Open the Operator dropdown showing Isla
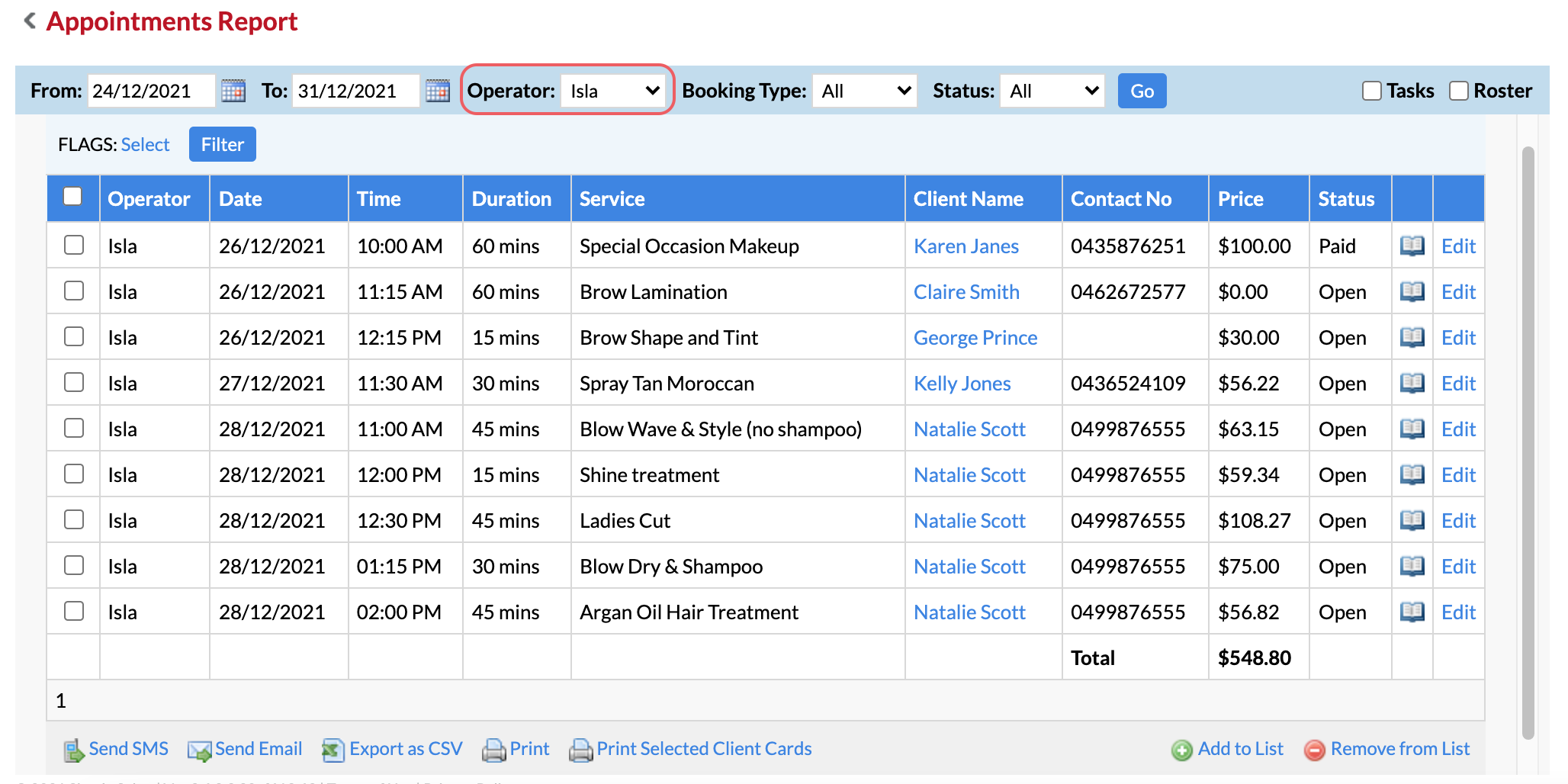 [x=614, y=91]
